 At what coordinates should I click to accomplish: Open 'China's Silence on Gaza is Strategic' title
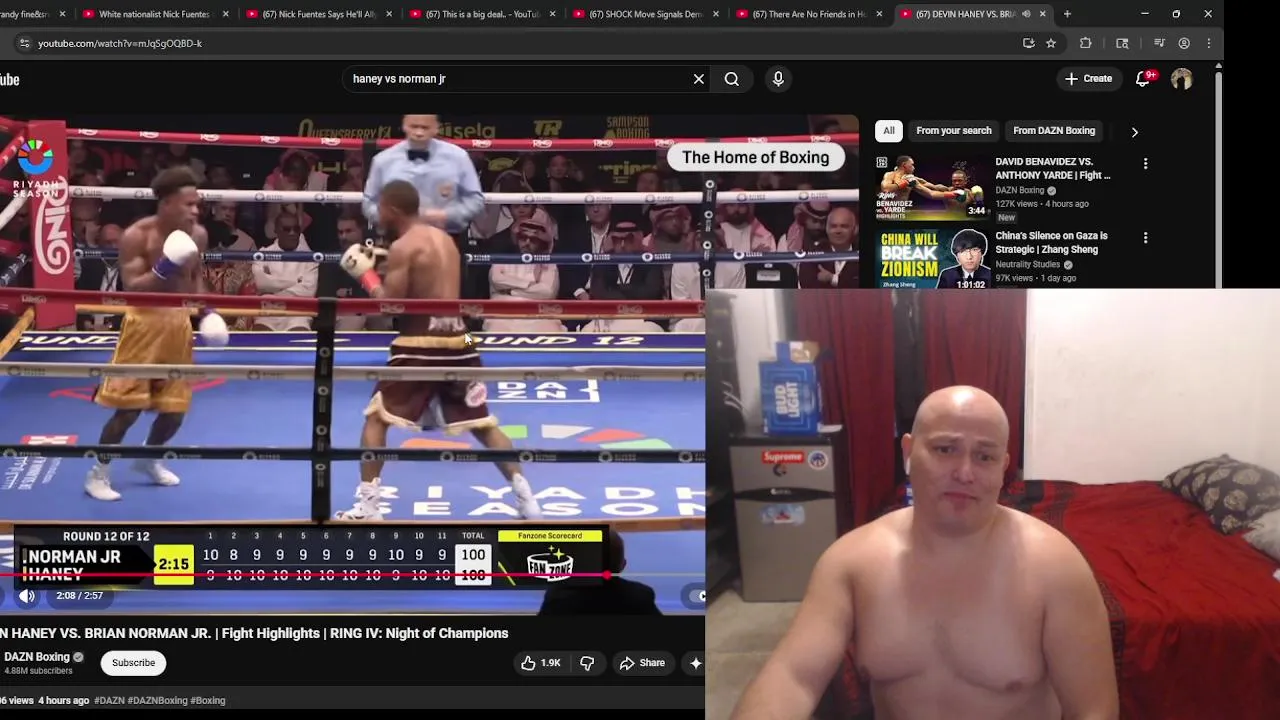1051,243
